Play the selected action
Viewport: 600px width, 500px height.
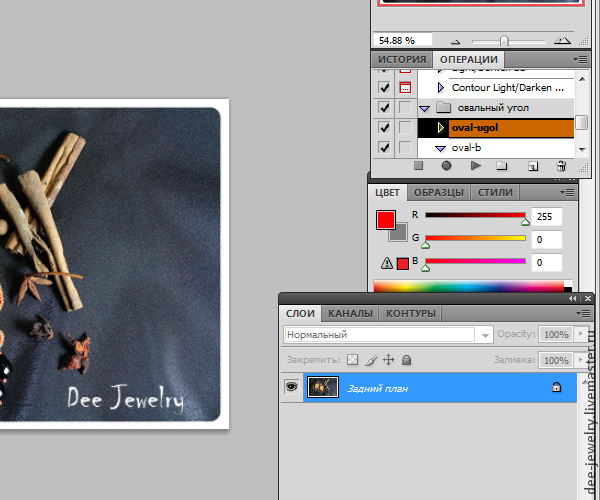click(475, 166)
